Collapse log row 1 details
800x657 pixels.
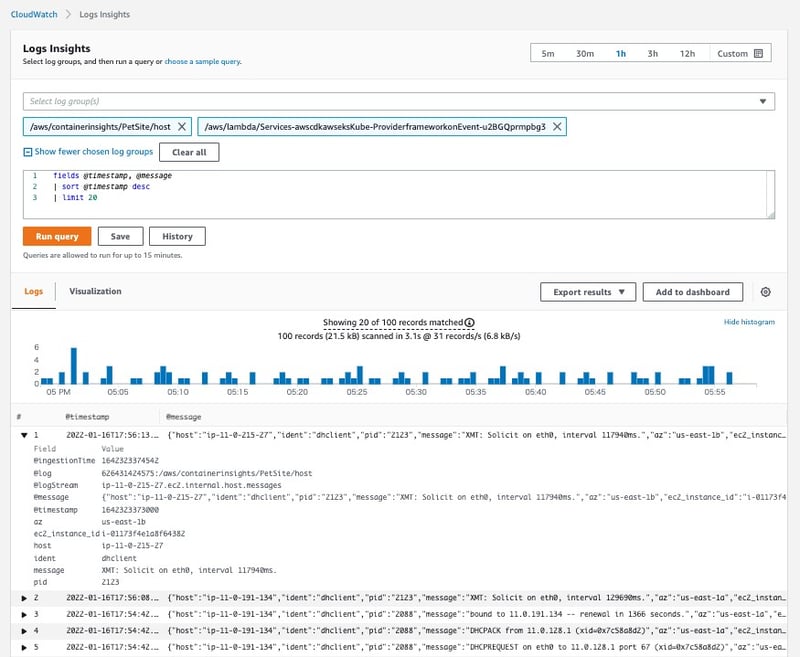24,435
